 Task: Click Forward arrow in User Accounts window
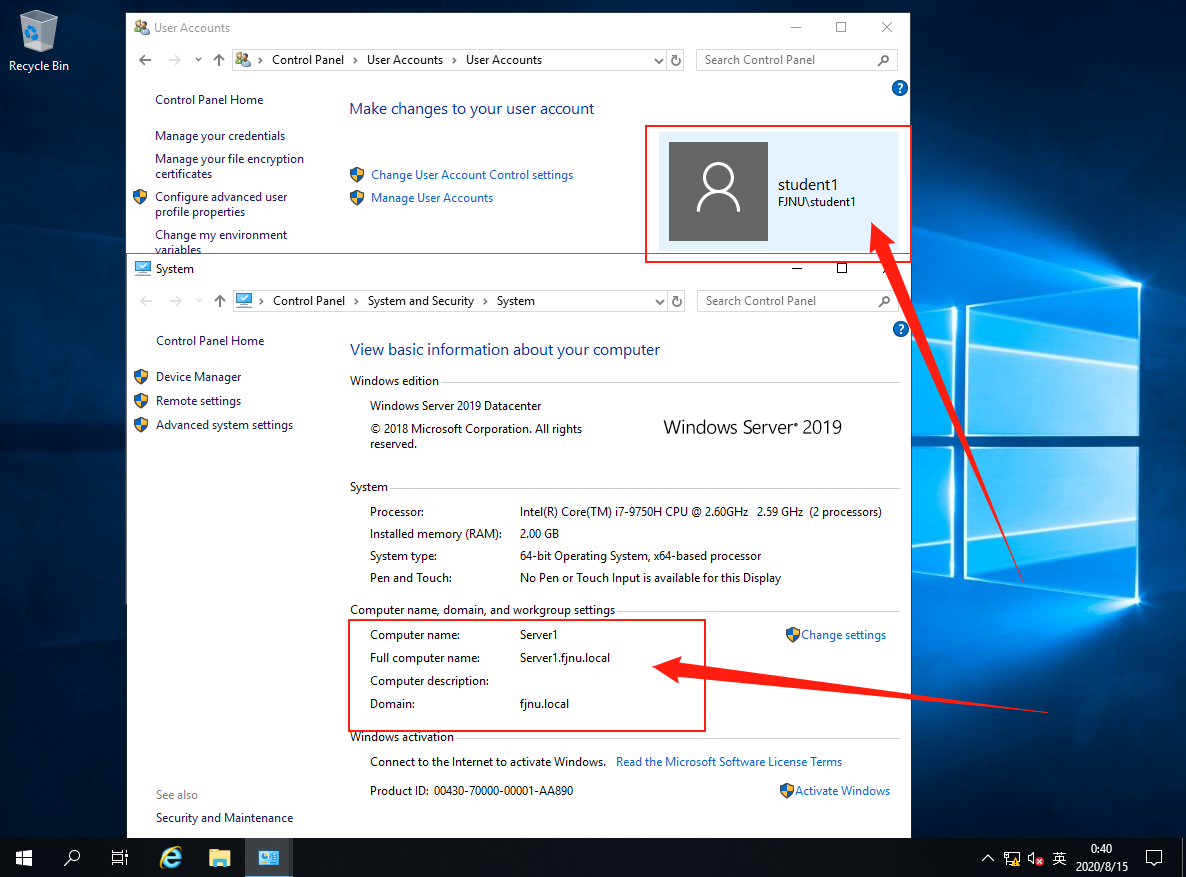coord(175,60)
